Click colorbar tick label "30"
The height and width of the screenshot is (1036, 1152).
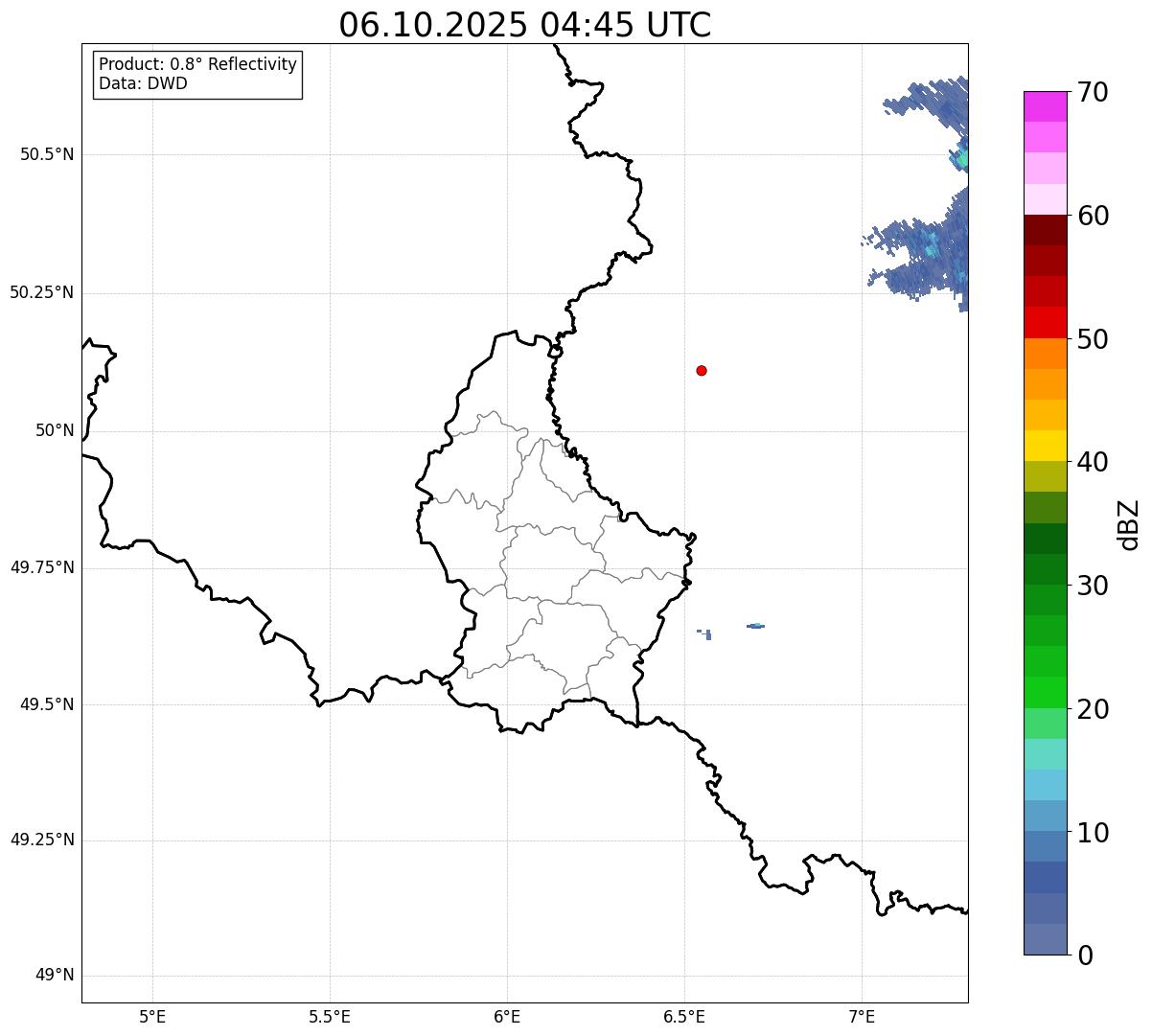[1093, 586]
